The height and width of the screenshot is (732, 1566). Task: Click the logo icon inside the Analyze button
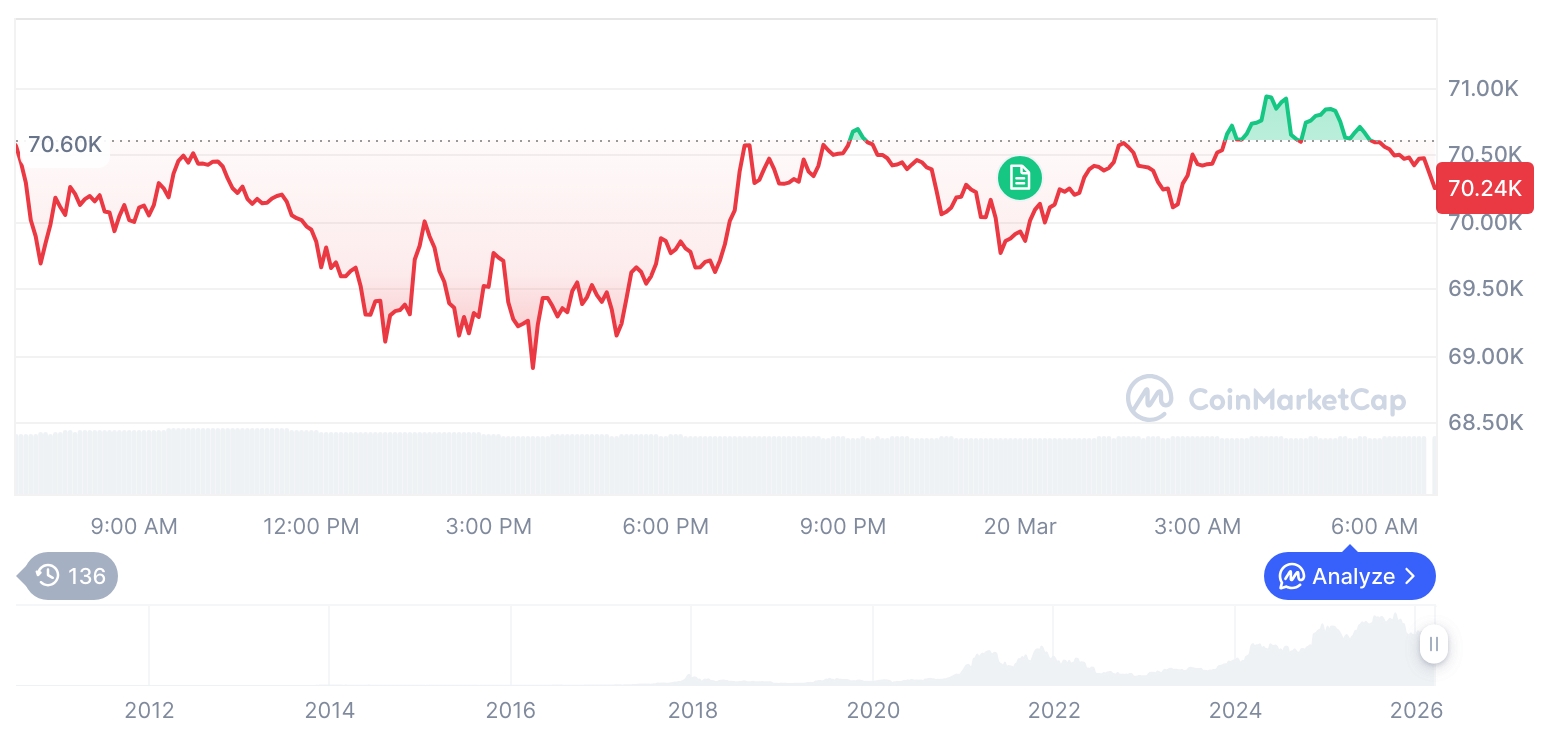1292,577
